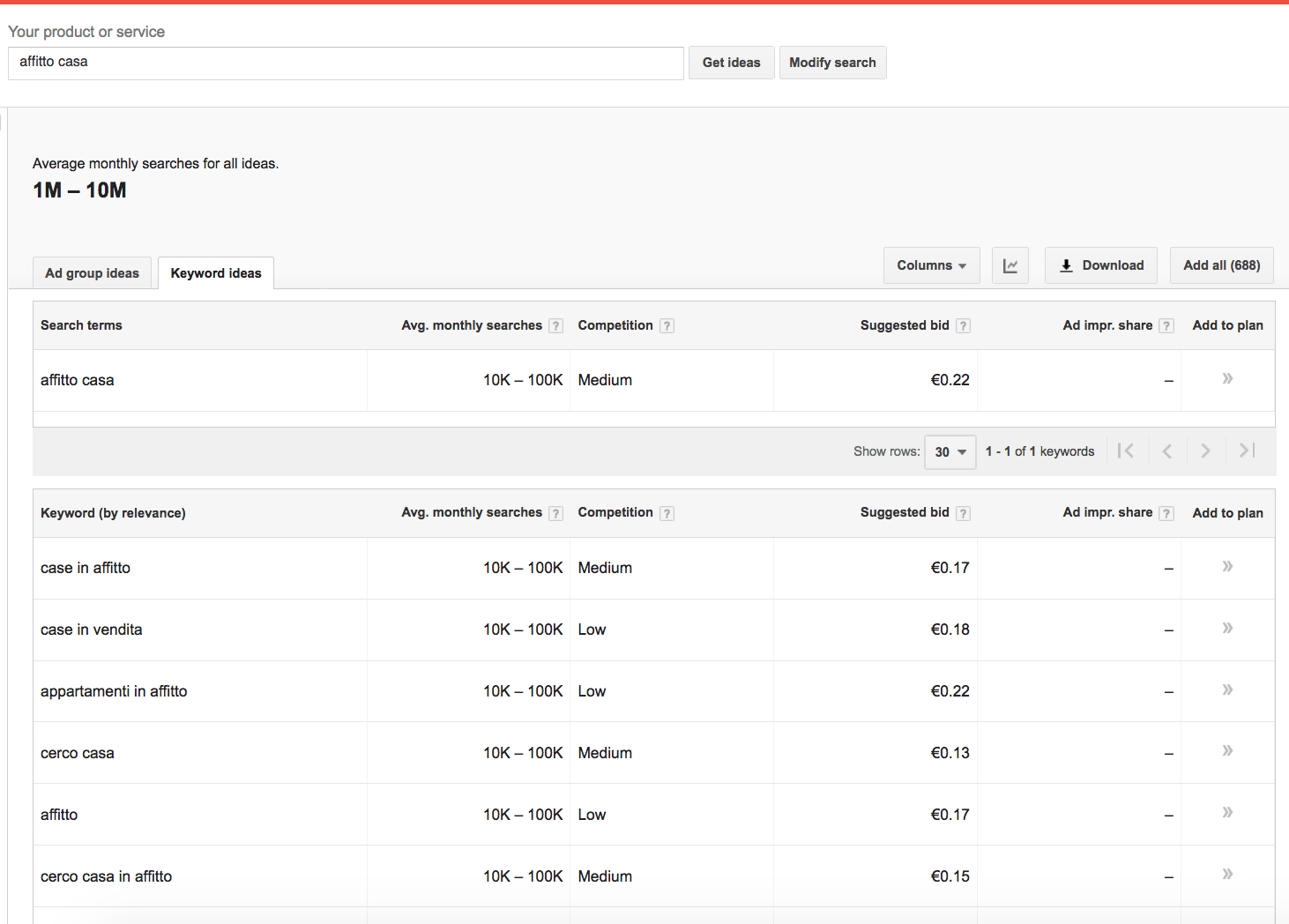Screen dimensions: 1289x924
Task: Select the 'case in vendita' keyword
Action: 92,630
